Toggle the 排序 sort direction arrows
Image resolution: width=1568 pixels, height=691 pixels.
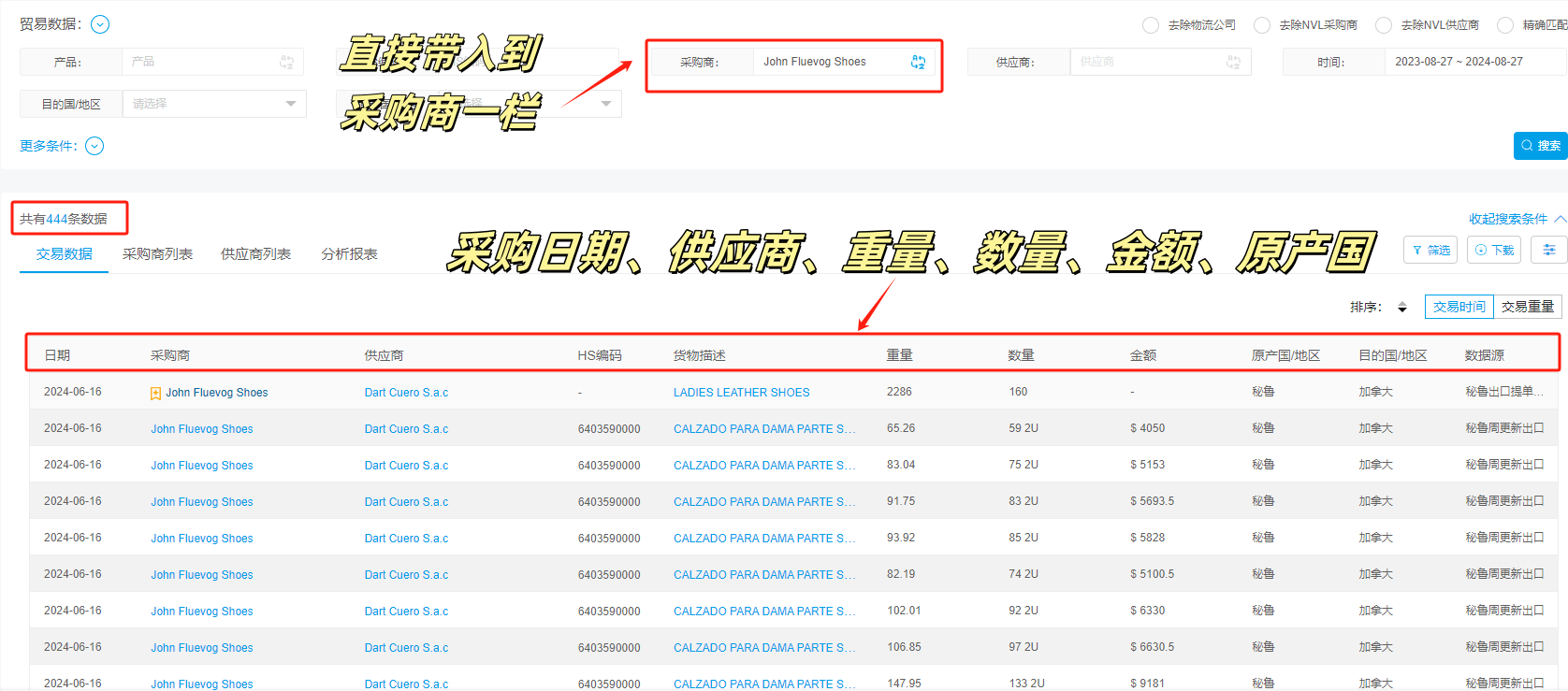tap(1401, 307)
